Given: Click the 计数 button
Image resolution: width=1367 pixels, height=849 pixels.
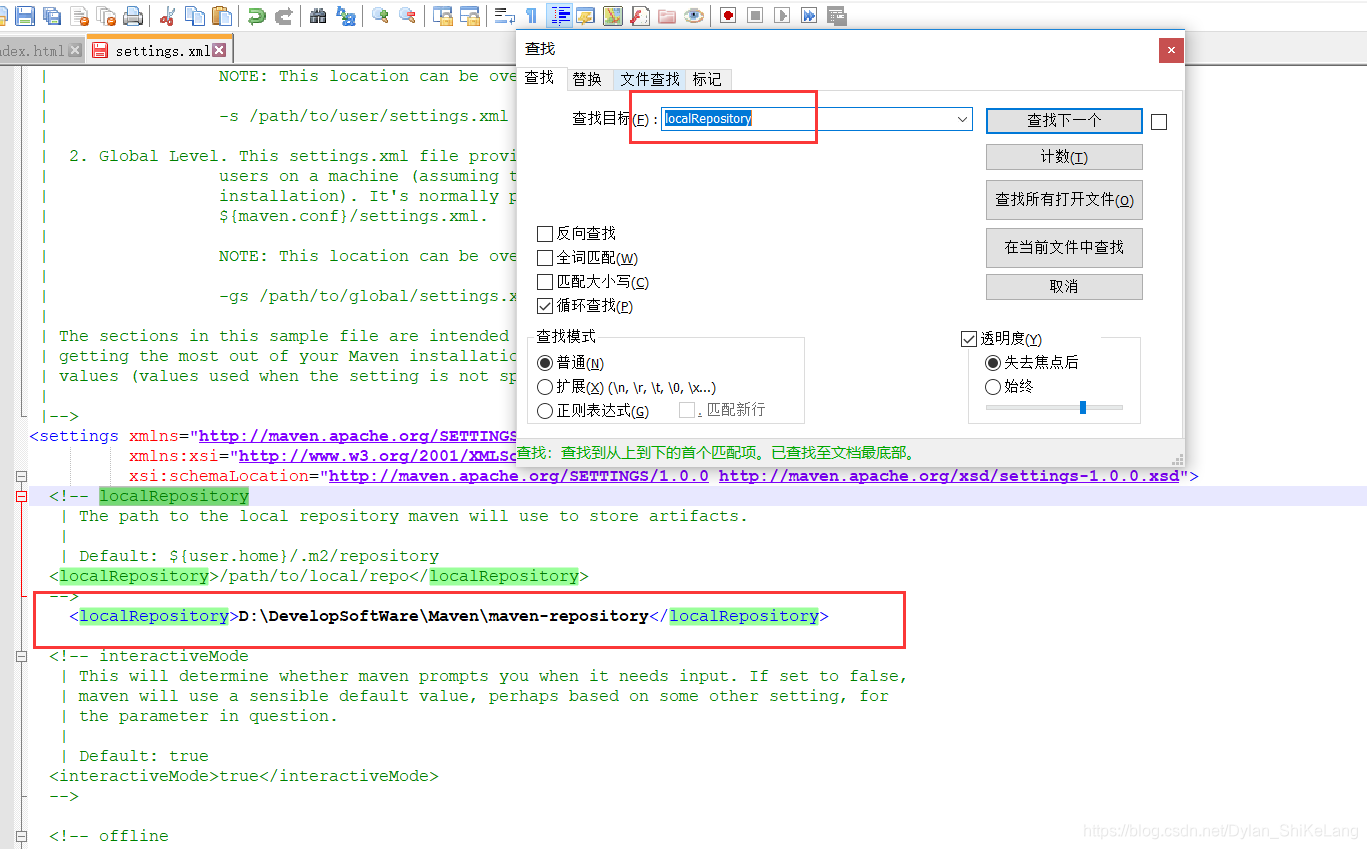Looking at the screenshot, I should 1064,157.
